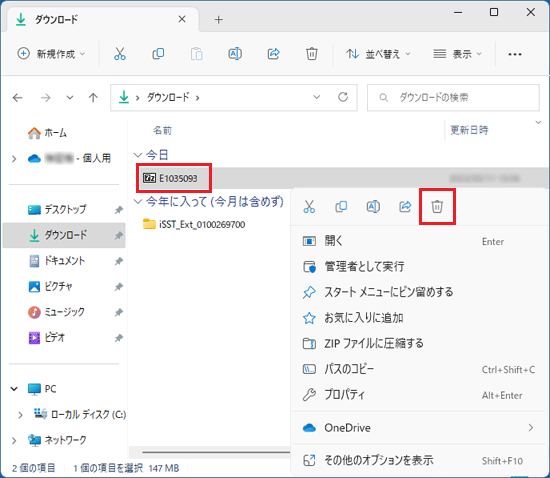Close the ダウンロード tab

click(182, 19)
